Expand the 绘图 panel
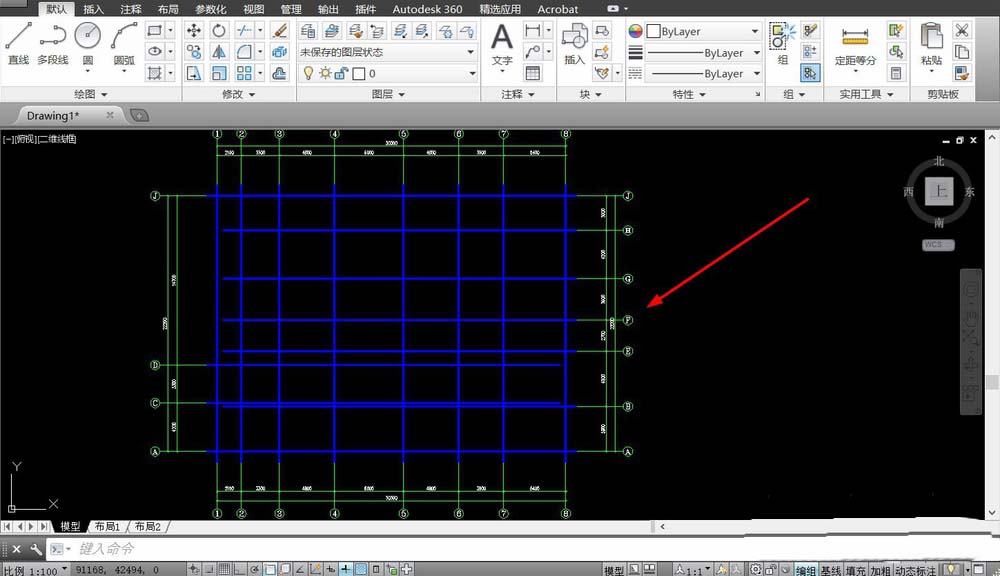 pos(91,94)
